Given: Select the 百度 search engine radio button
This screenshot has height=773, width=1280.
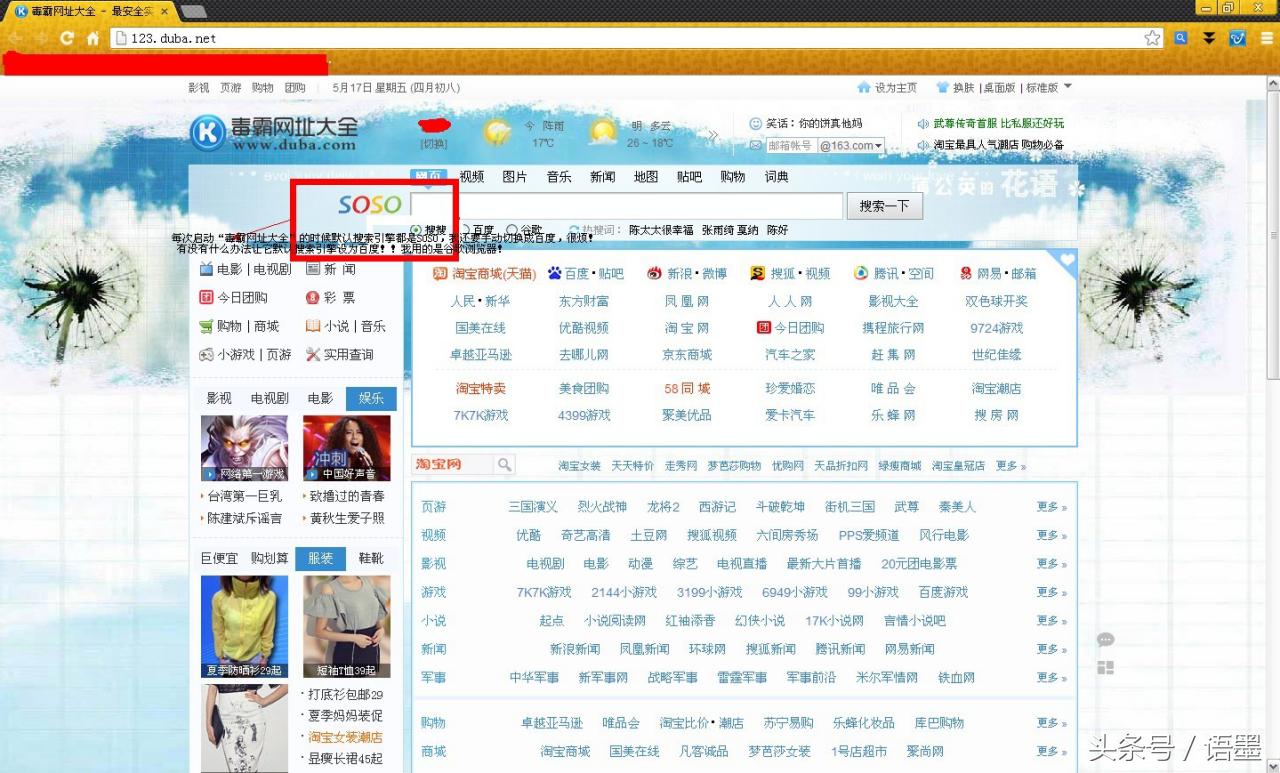Looking at the screenshot, I should [465, 228].
